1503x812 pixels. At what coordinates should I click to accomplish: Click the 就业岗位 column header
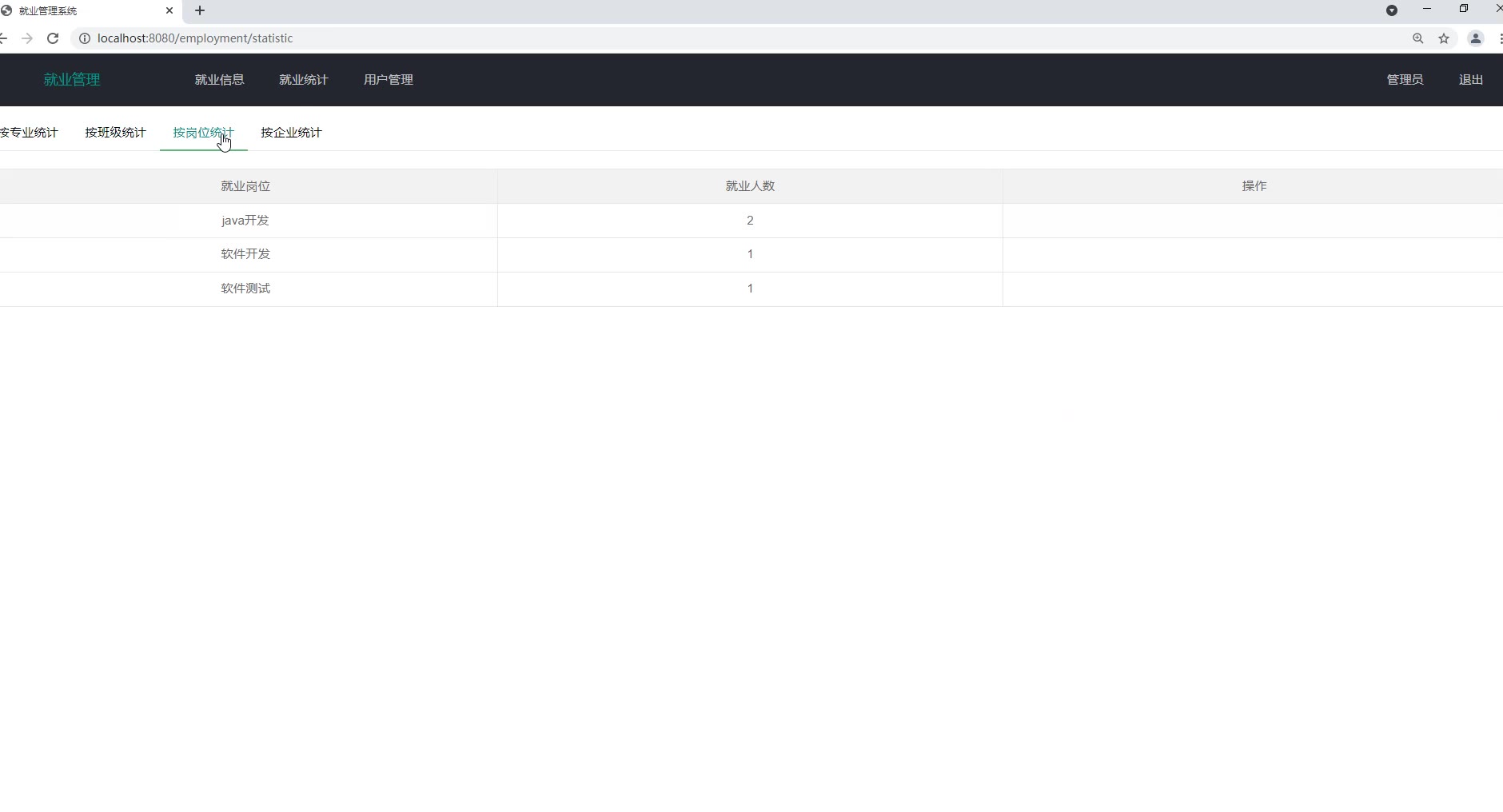(x=245, y=186)
